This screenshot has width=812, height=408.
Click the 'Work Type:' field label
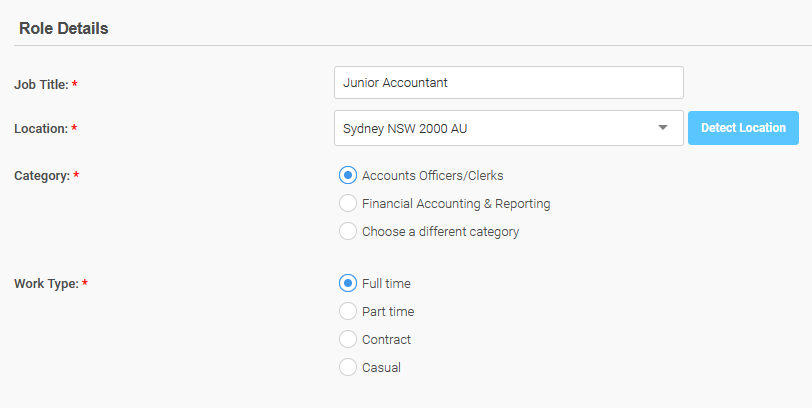coord(46,284)
